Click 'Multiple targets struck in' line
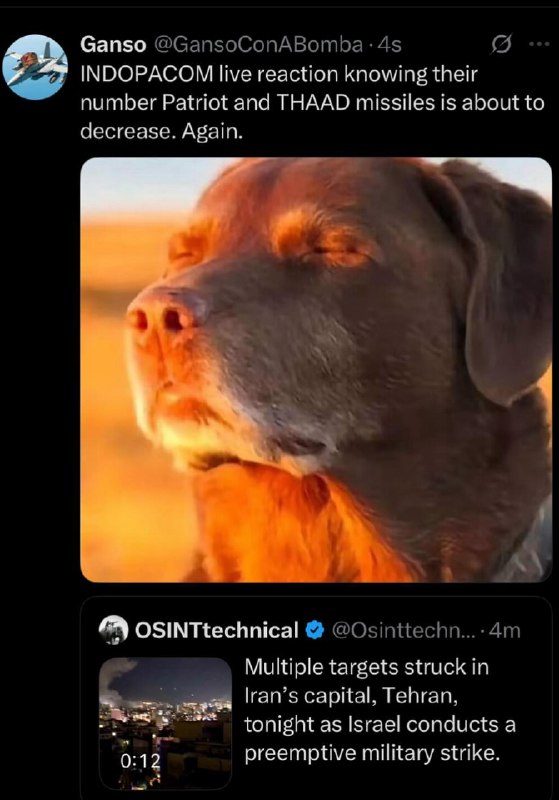Viewport: 559px width, 800px height. tap(366, 667)
